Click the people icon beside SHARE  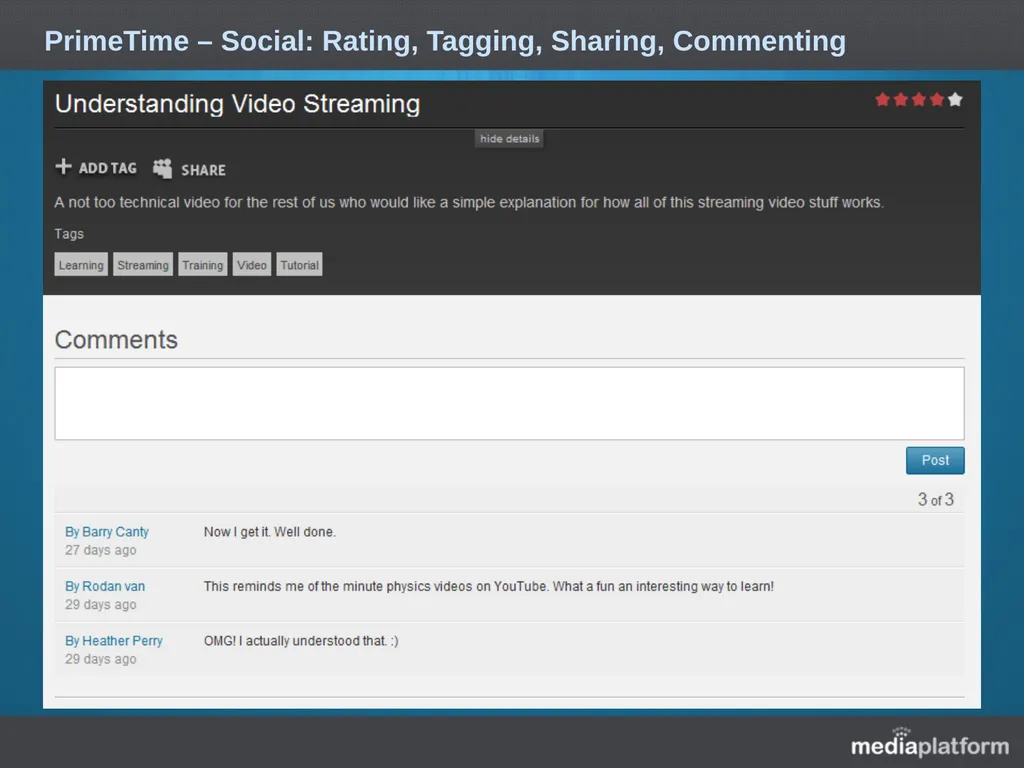pyautogui.click(x=162, y=168)
